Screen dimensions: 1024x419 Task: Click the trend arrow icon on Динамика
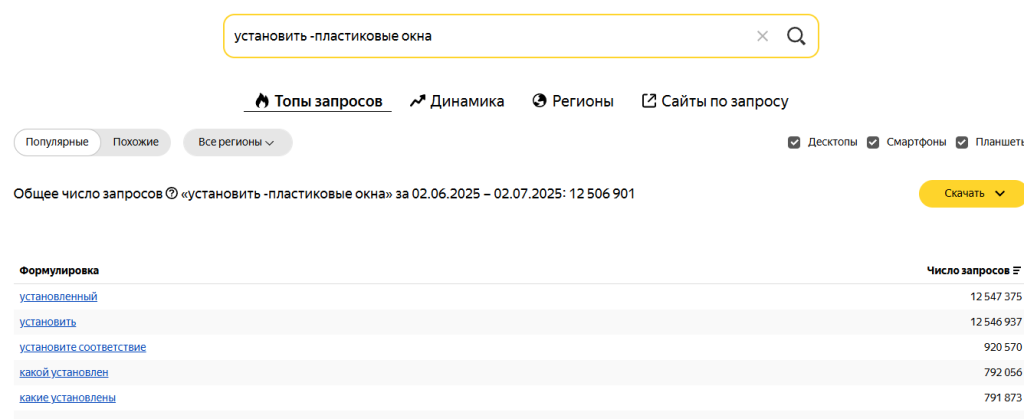click(x=418, y=101)
